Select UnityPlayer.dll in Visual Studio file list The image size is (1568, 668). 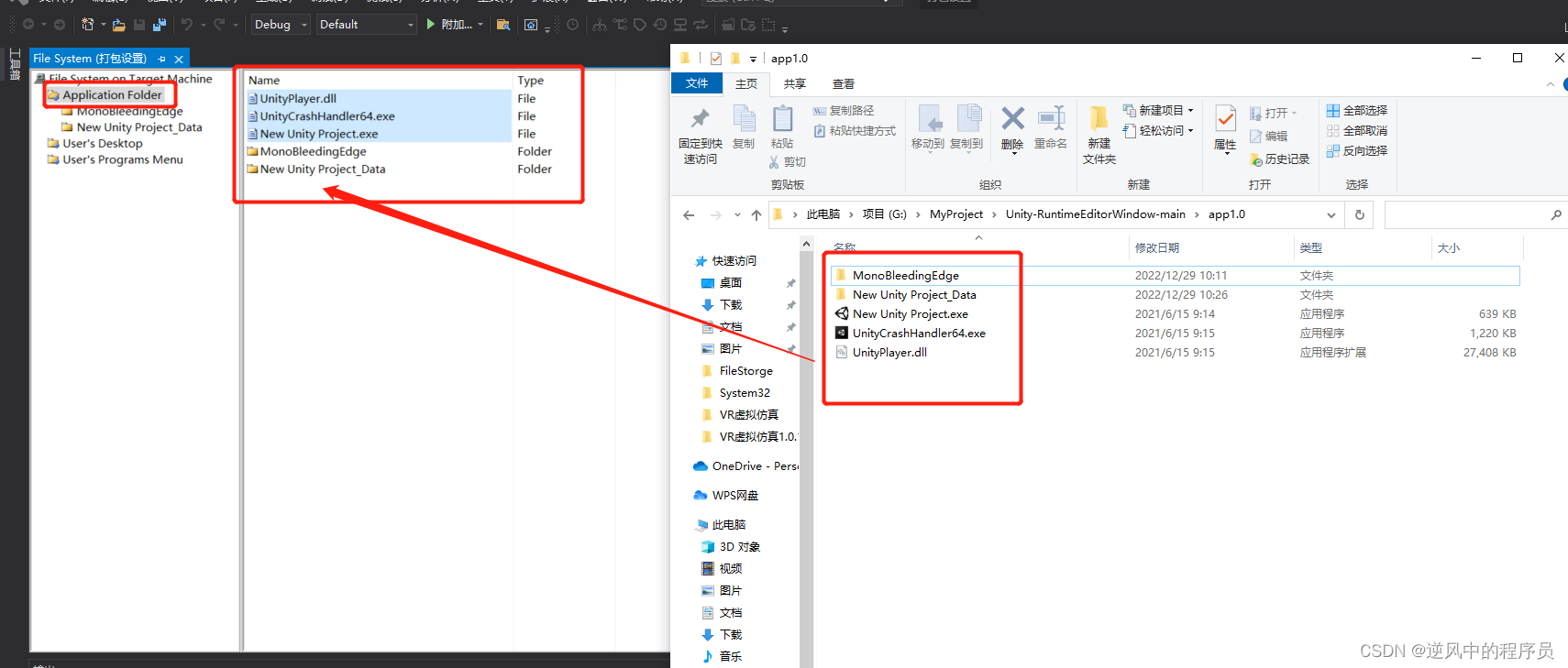298,99
